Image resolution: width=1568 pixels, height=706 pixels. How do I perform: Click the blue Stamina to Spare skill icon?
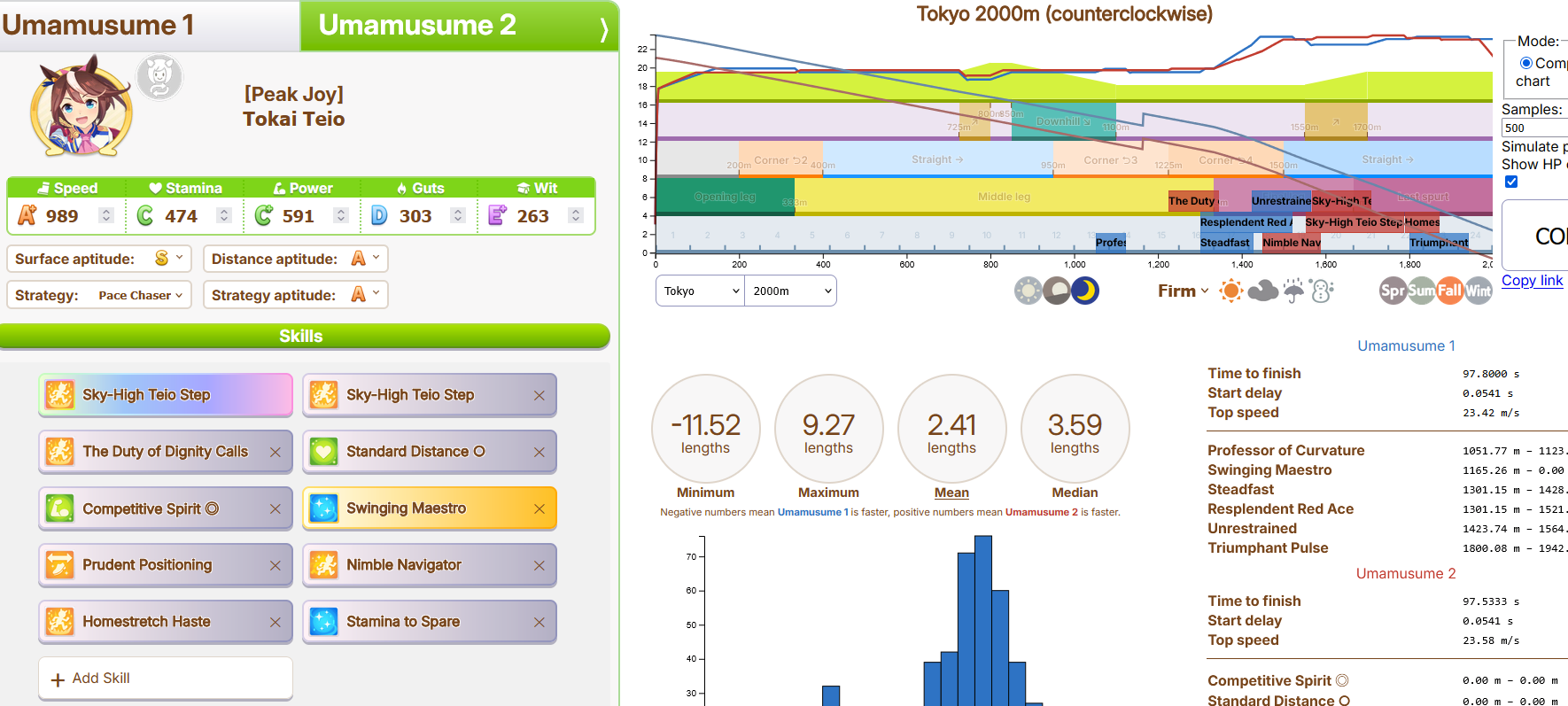pyautogui.click(x=323, y=622)
